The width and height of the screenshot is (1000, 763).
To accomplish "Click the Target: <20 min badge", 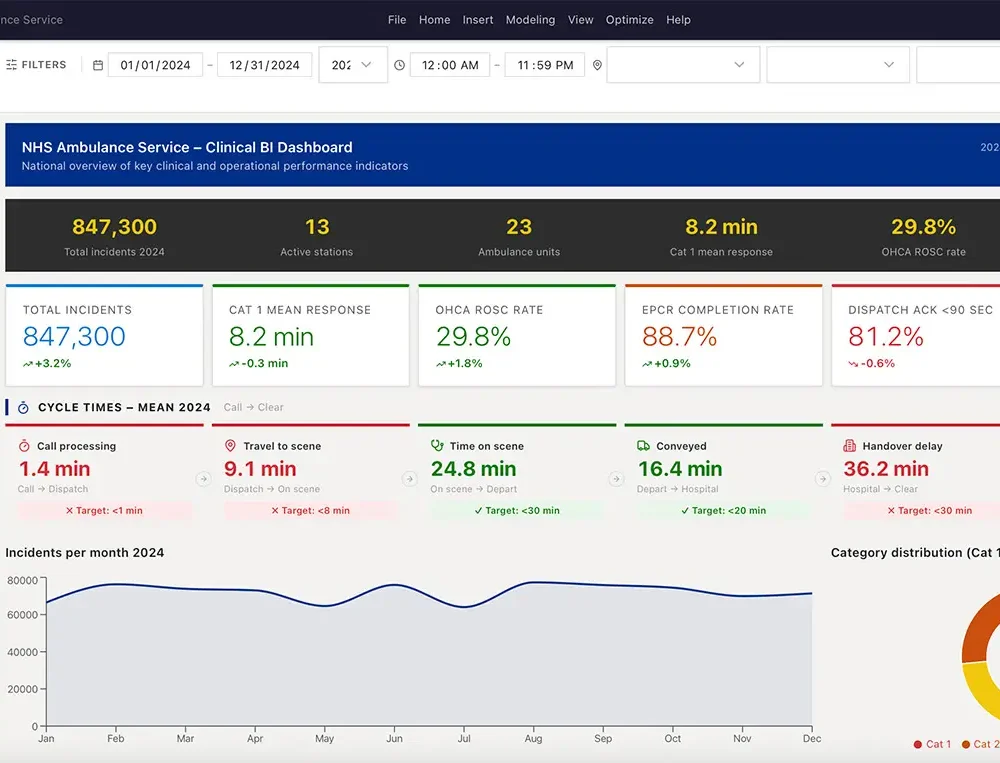I will [x=724, y=510].
